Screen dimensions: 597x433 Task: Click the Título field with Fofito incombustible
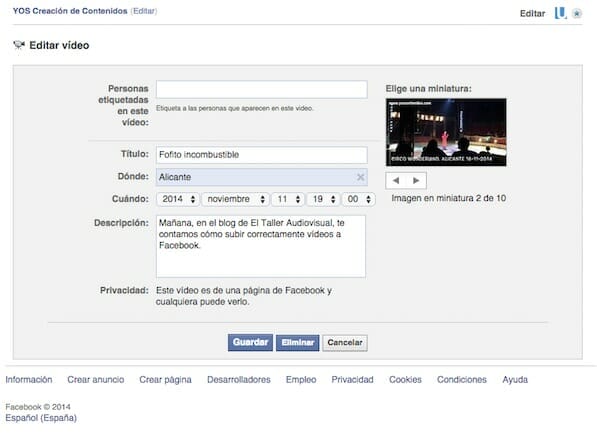pos(262,155)
